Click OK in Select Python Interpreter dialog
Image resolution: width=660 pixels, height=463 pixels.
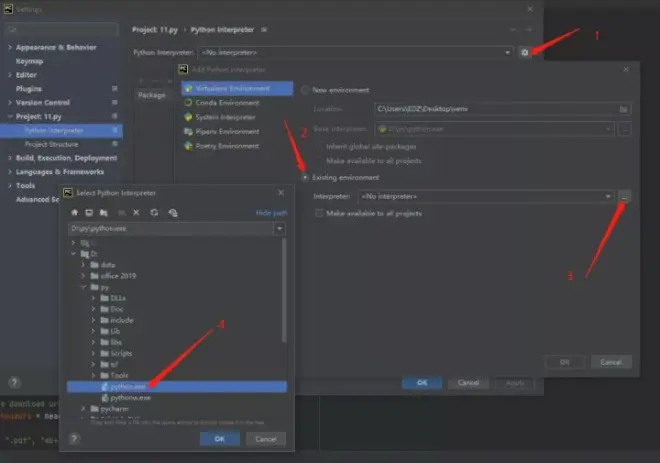tap(220, 439)
